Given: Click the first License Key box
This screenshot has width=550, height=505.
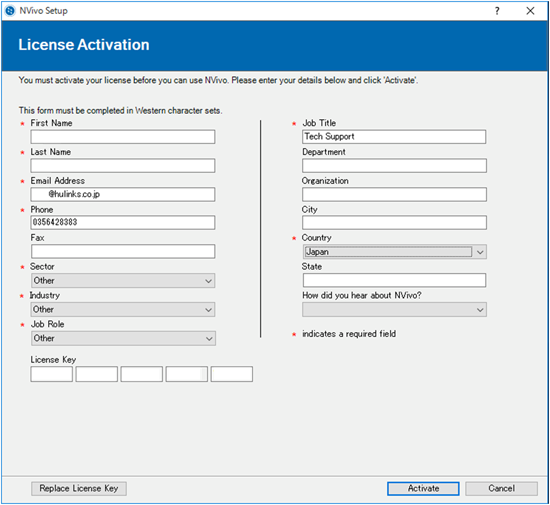Looking at the screenshot, I should pyautogui.click(x=52, y=374).
